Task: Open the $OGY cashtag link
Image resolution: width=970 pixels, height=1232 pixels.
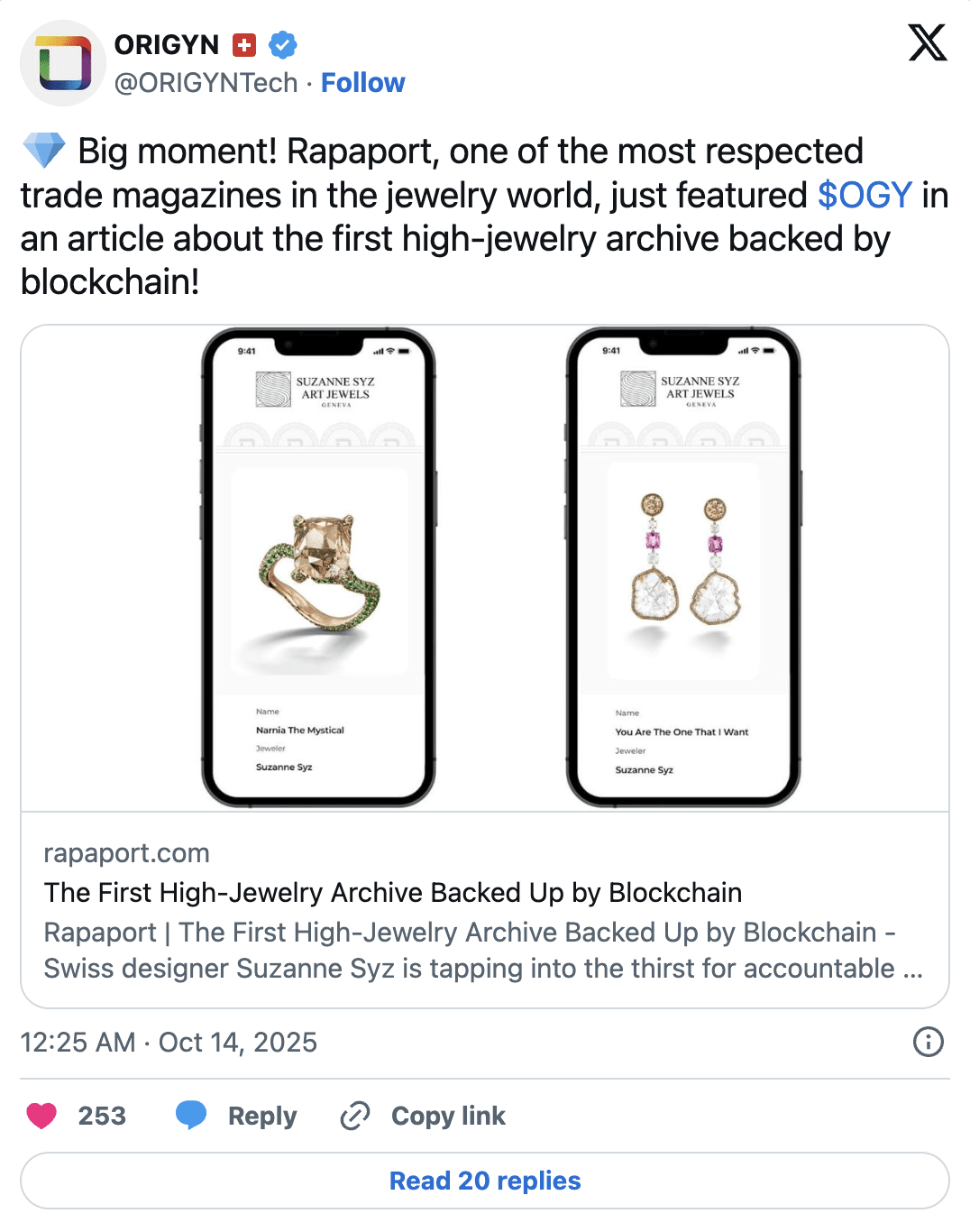Action: (865, 195)
